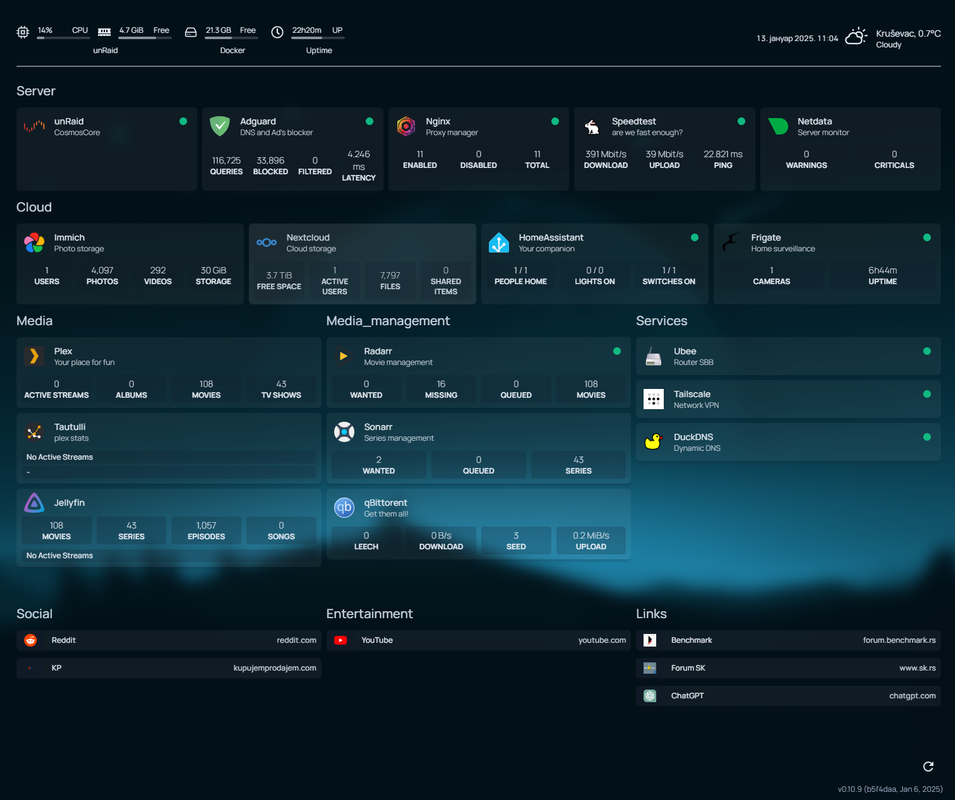Viewport: 955px width, 800px height.
Task: Click the Tautulli No Active Streams row
Action: click(x=169, y=457)
